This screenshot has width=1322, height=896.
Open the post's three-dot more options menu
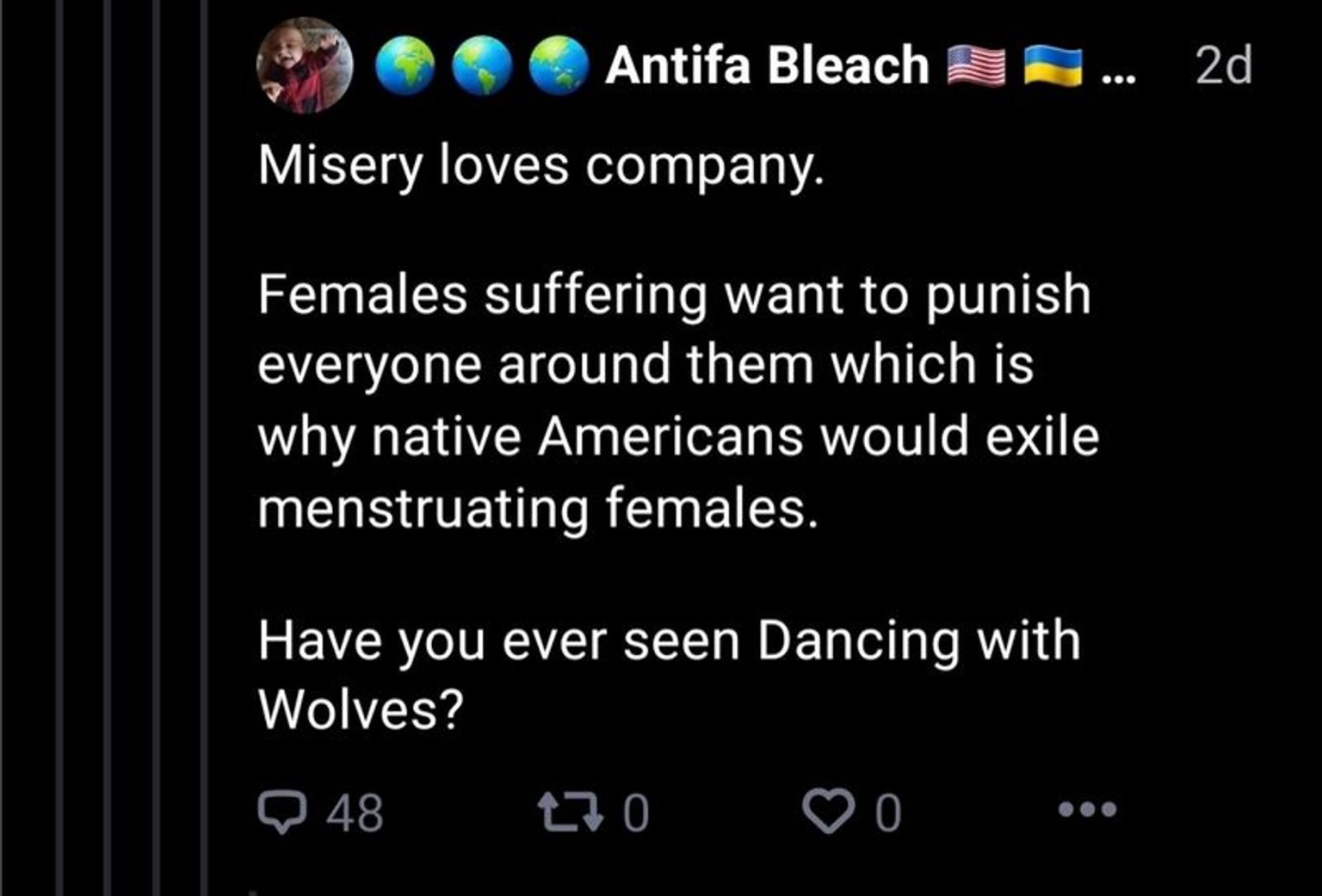1087,809
